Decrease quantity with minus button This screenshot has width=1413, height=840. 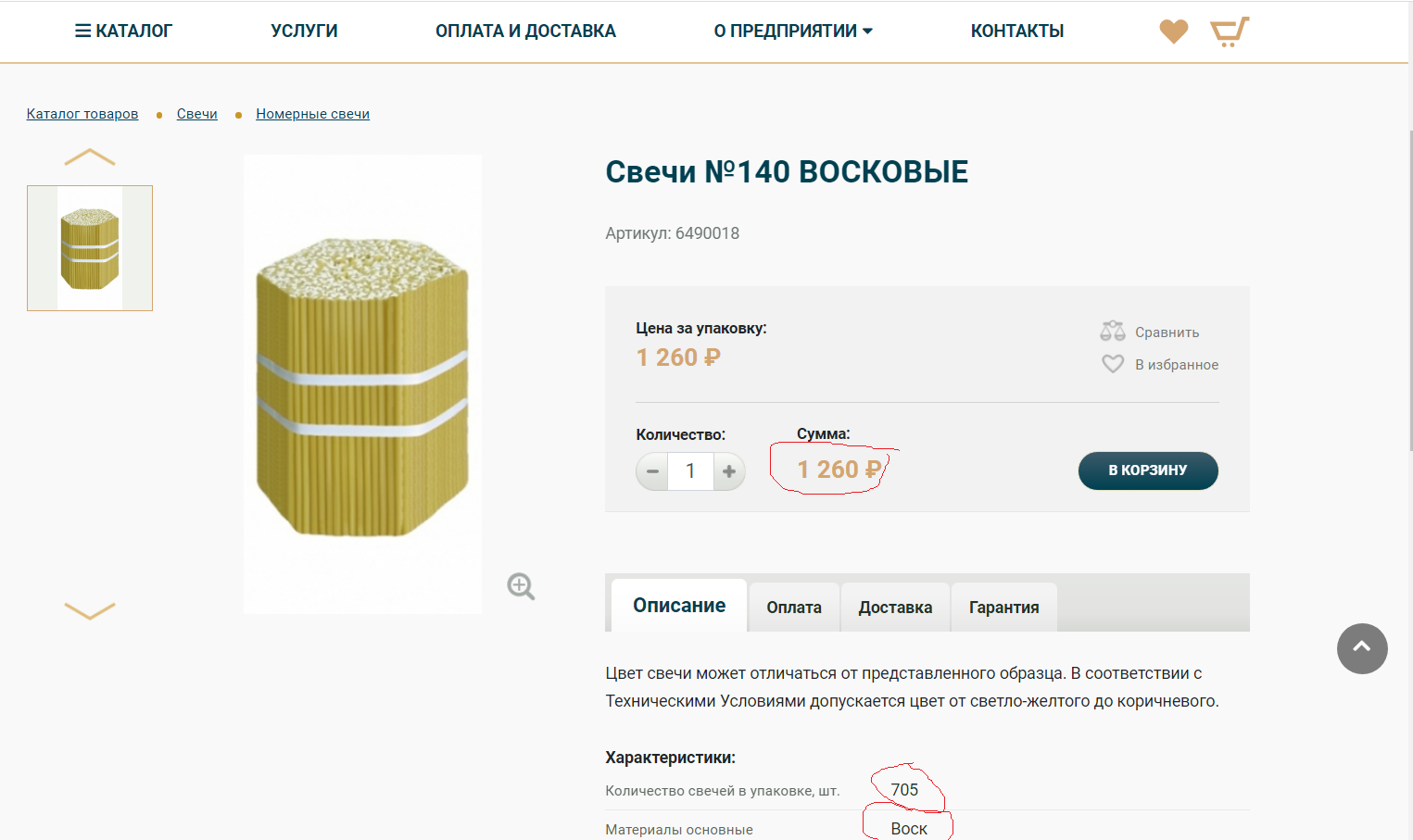[652, 471]
